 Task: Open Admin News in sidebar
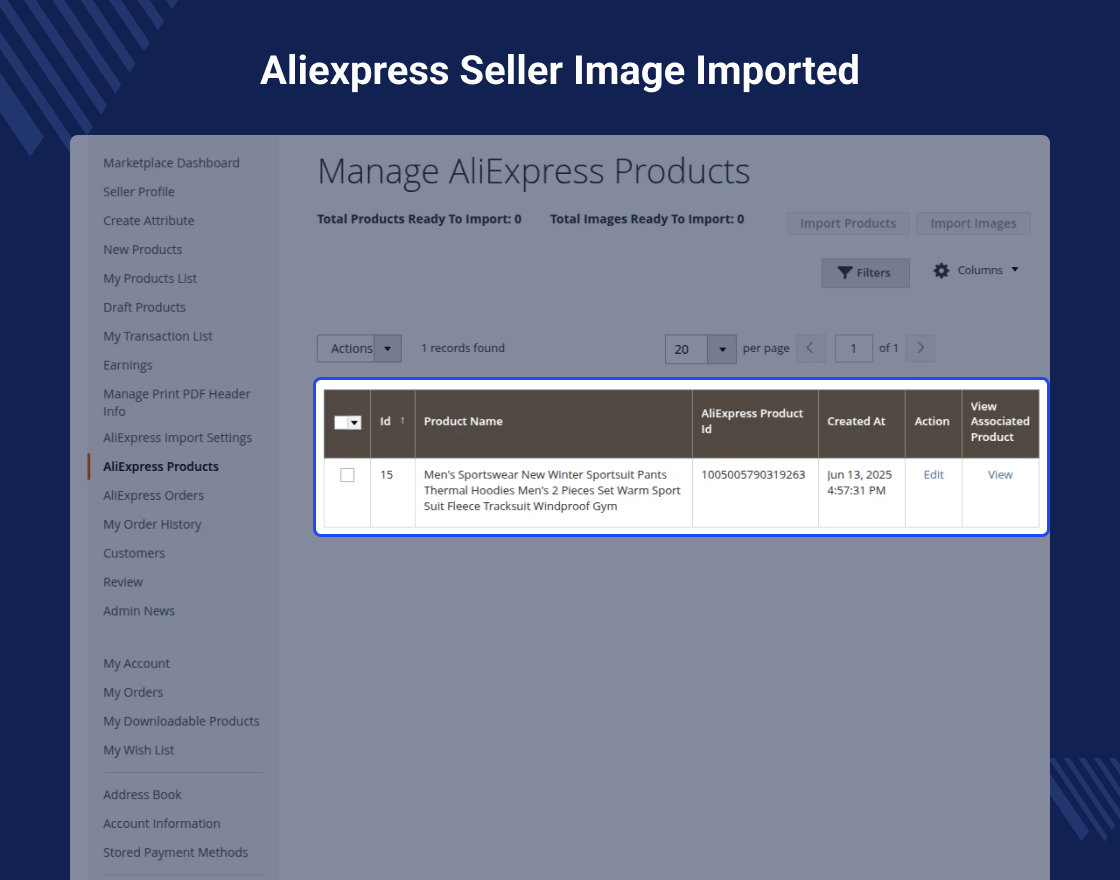tap(139, 611)
